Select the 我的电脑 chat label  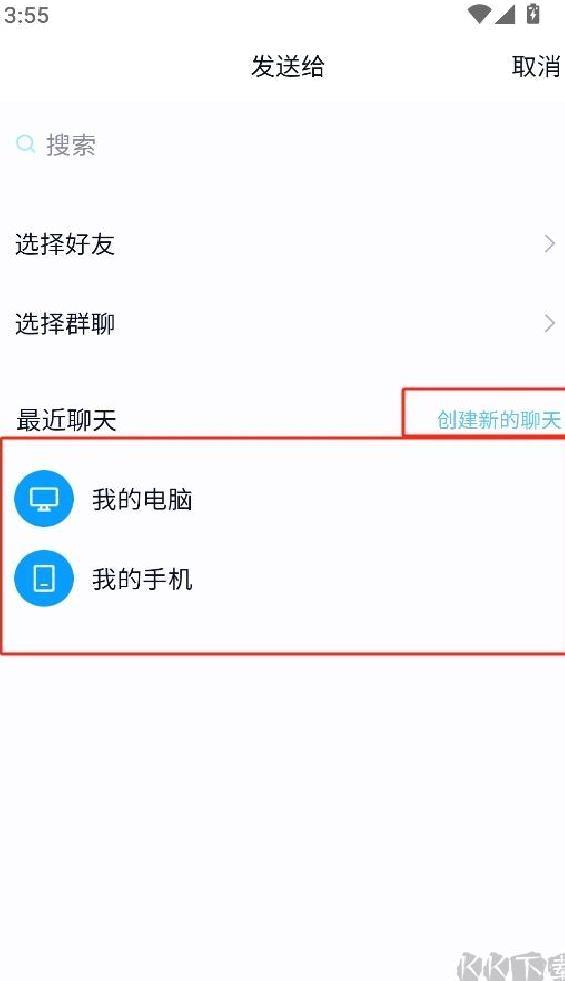(142, 499)
